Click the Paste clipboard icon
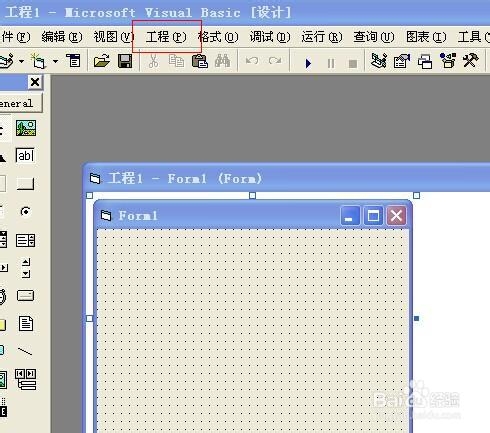 200,61
